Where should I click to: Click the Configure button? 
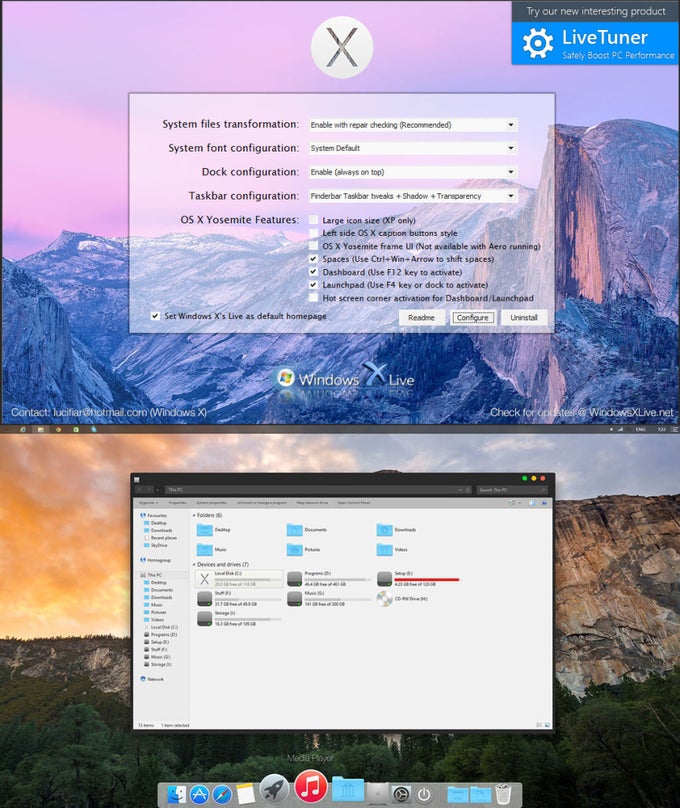click(472, 317)
